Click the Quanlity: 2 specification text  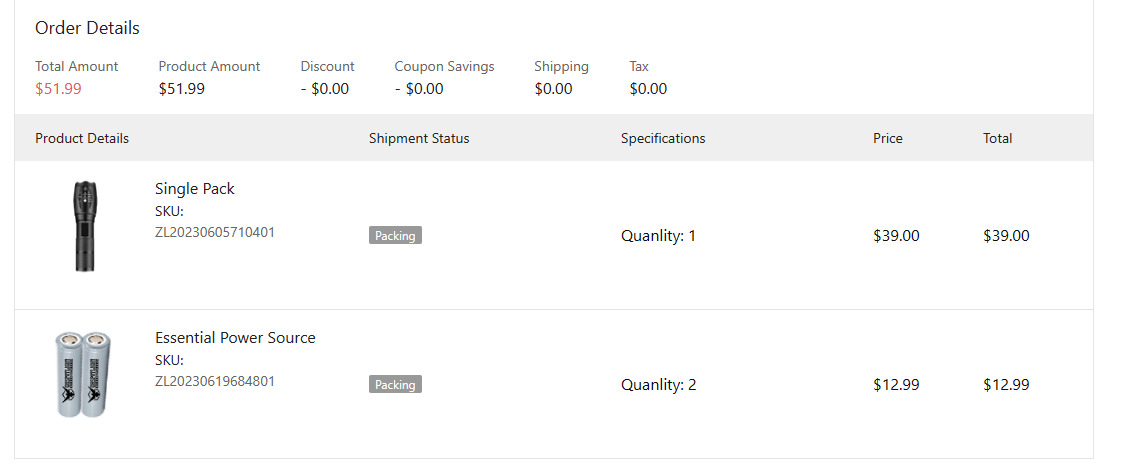[658, 385]
